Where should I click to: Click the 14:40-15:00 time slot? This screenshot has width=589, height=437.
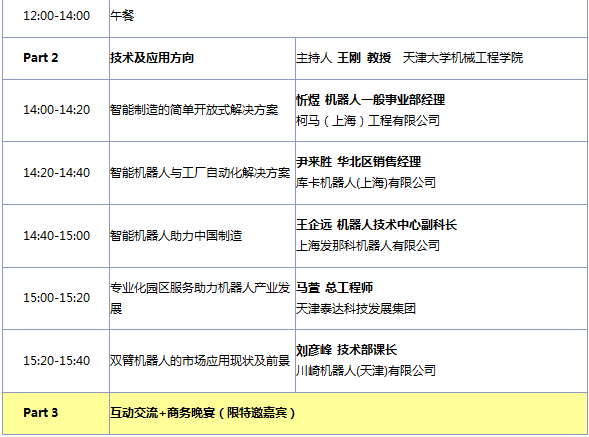56,236
